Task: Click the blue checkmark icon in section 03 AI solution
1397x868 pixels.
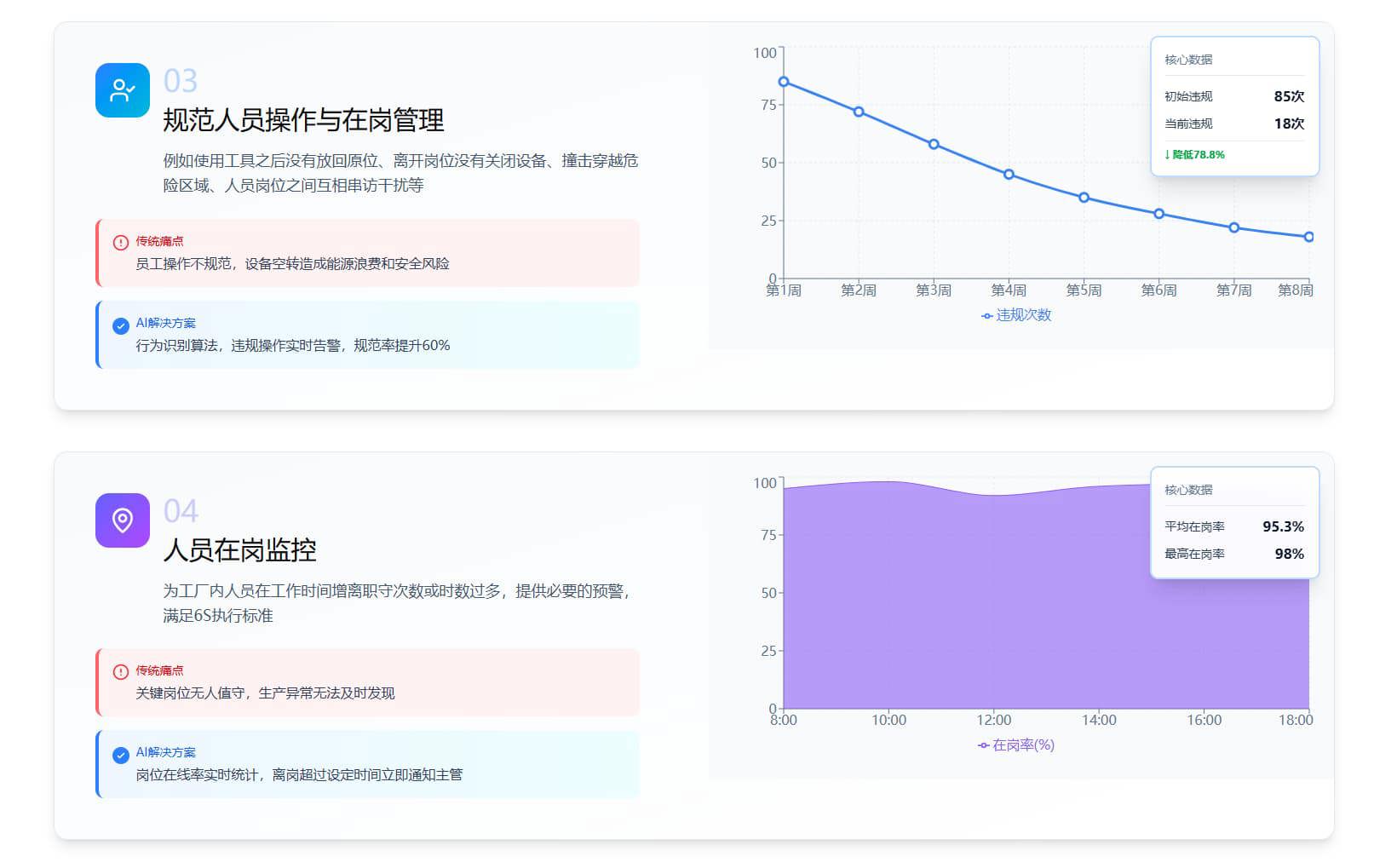Action: pyautogui.click(x=121, y=325)
